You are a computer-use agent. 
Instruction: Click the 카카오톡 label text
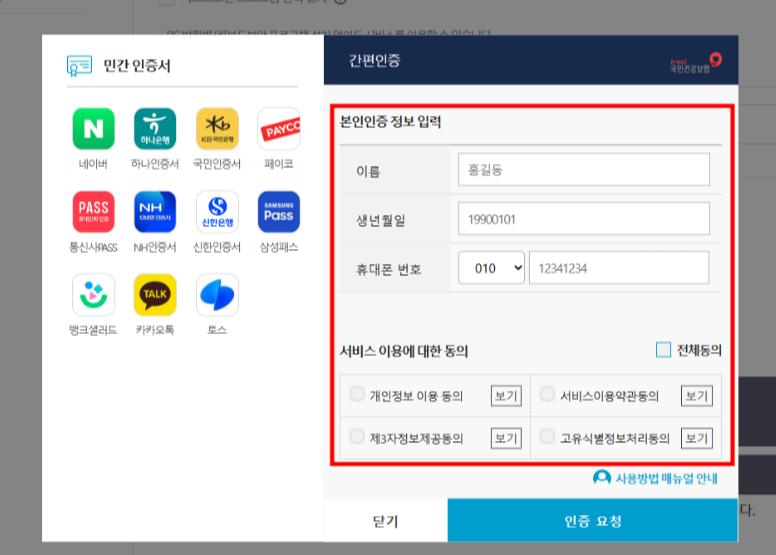pyautogui.click(x=155, y=330)
